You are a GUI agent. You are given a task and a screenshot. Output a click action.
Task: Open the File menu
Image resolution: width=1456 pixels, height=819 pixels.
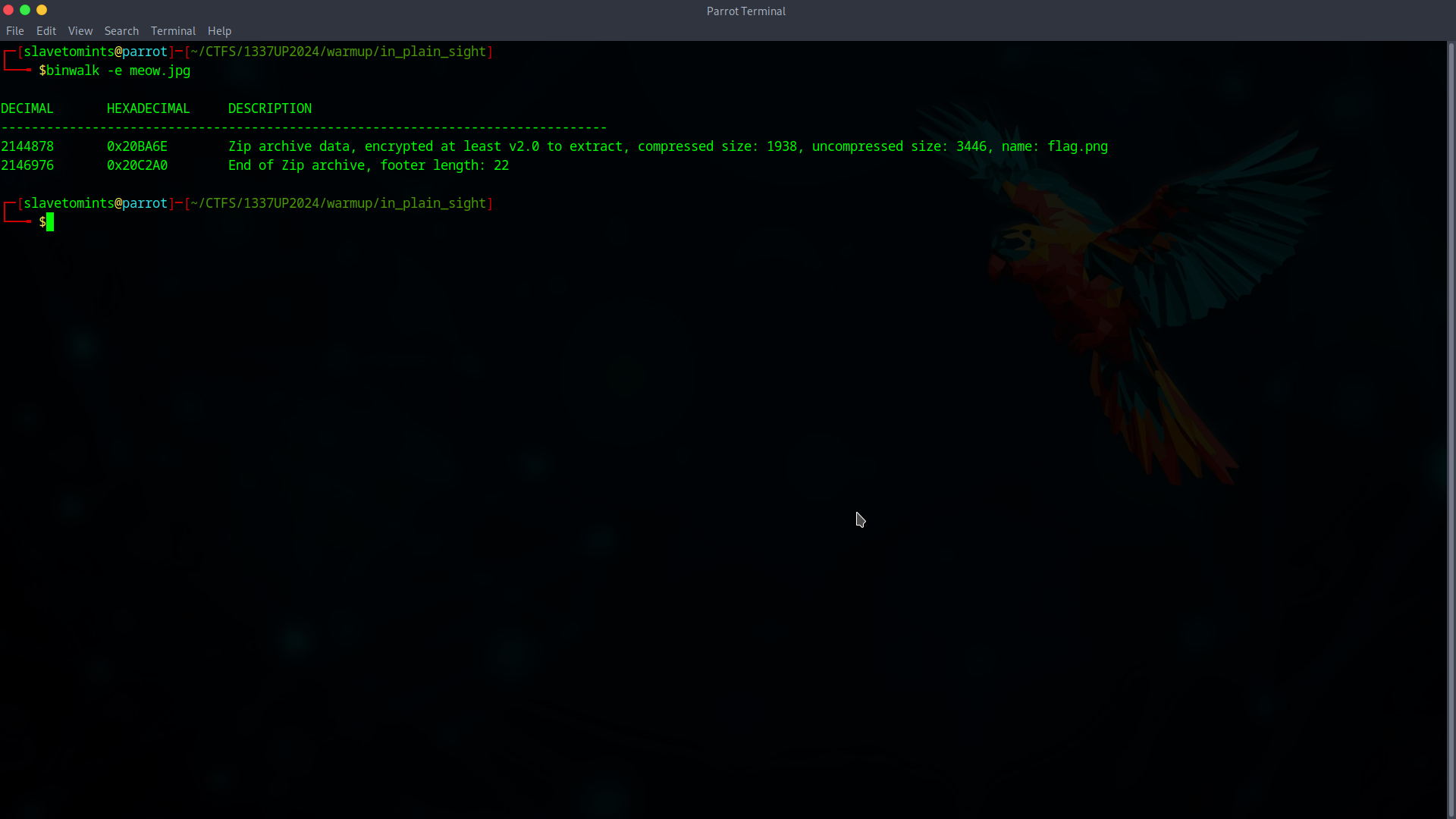click(x=14, y=31)
